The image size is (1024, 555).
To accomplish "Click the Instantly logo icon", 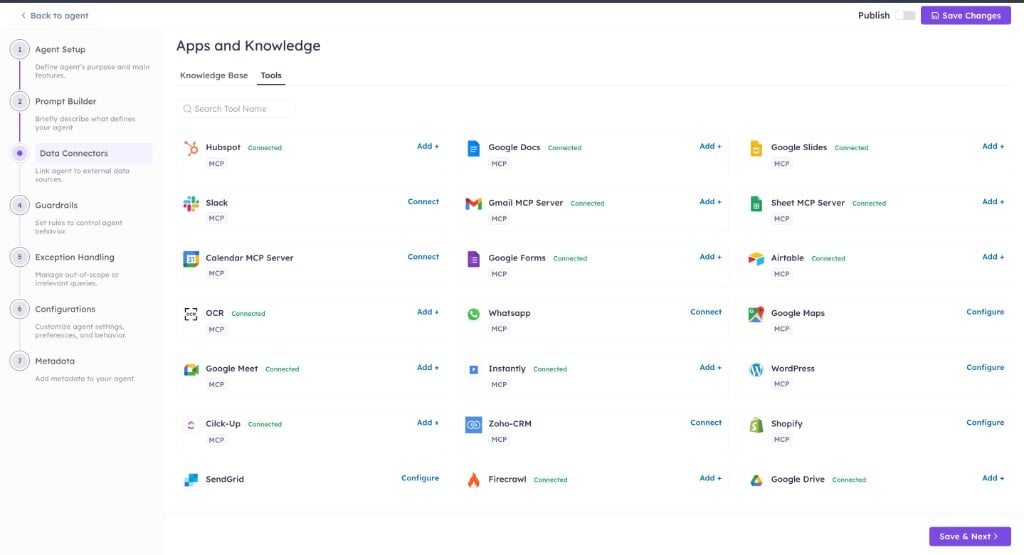I will pos(473,370).
